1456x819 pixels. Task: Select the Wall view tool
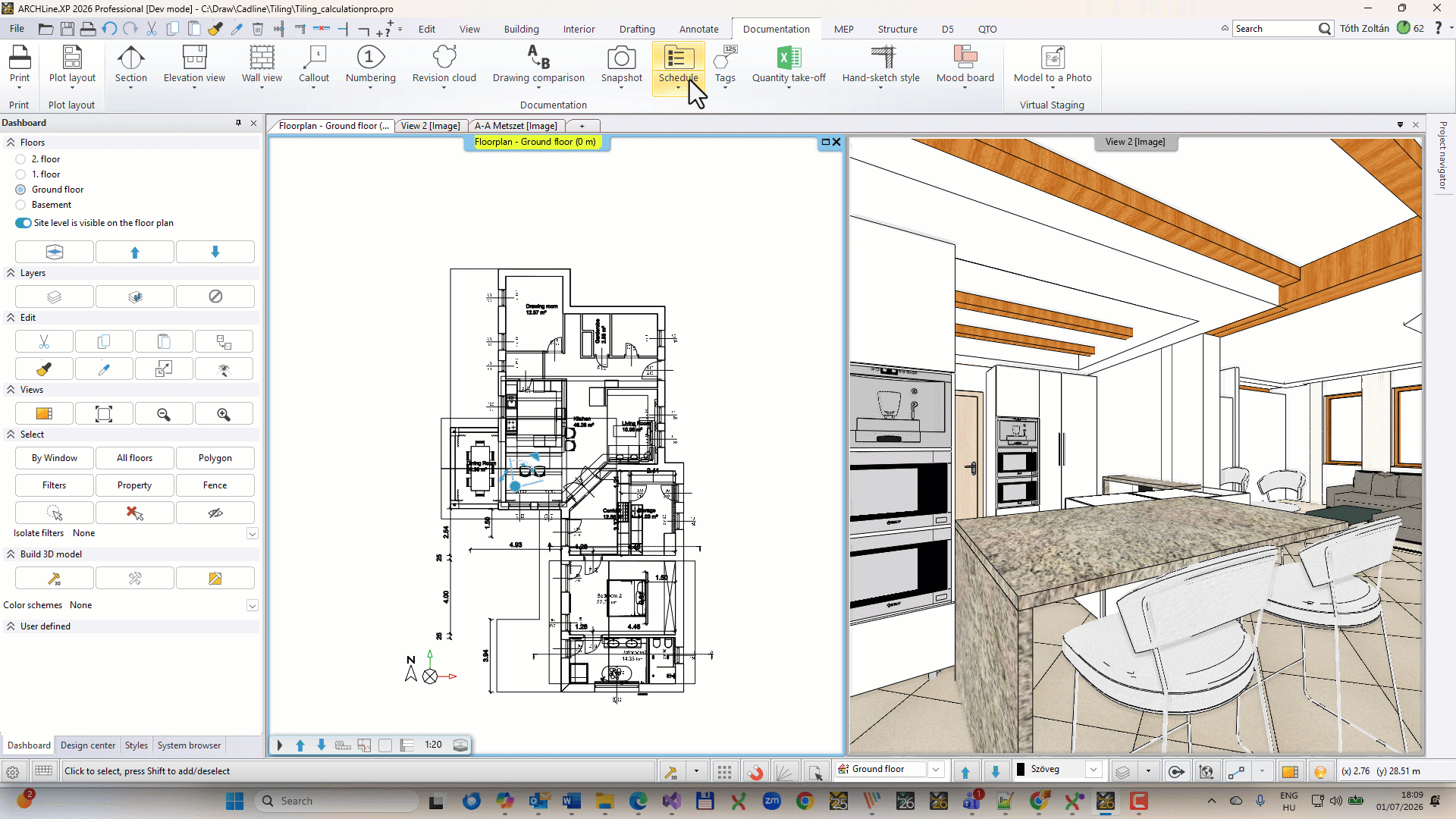click(x=262, y=65)
